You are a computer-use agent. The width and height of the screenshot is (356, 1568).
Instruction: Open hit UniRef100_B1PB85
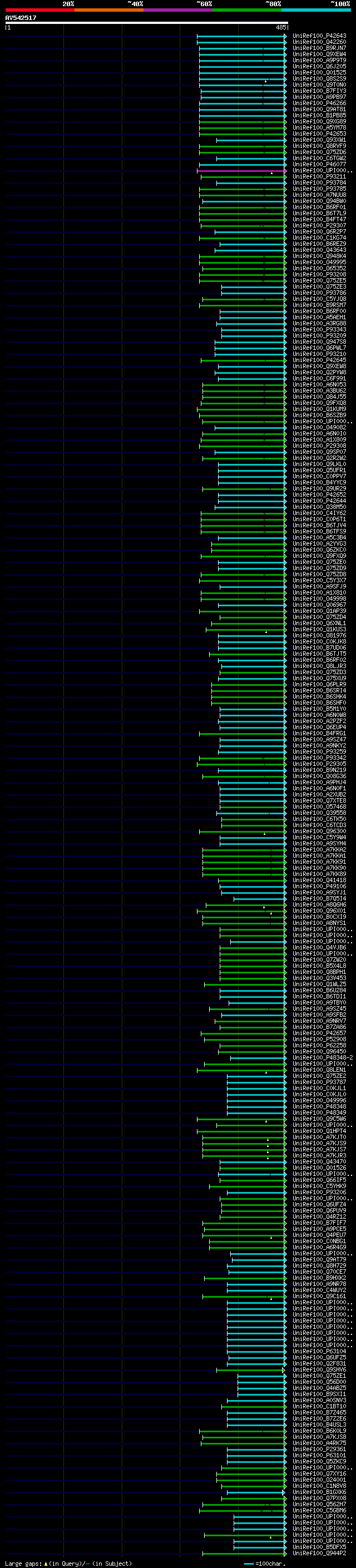click(x=319, y=116)
